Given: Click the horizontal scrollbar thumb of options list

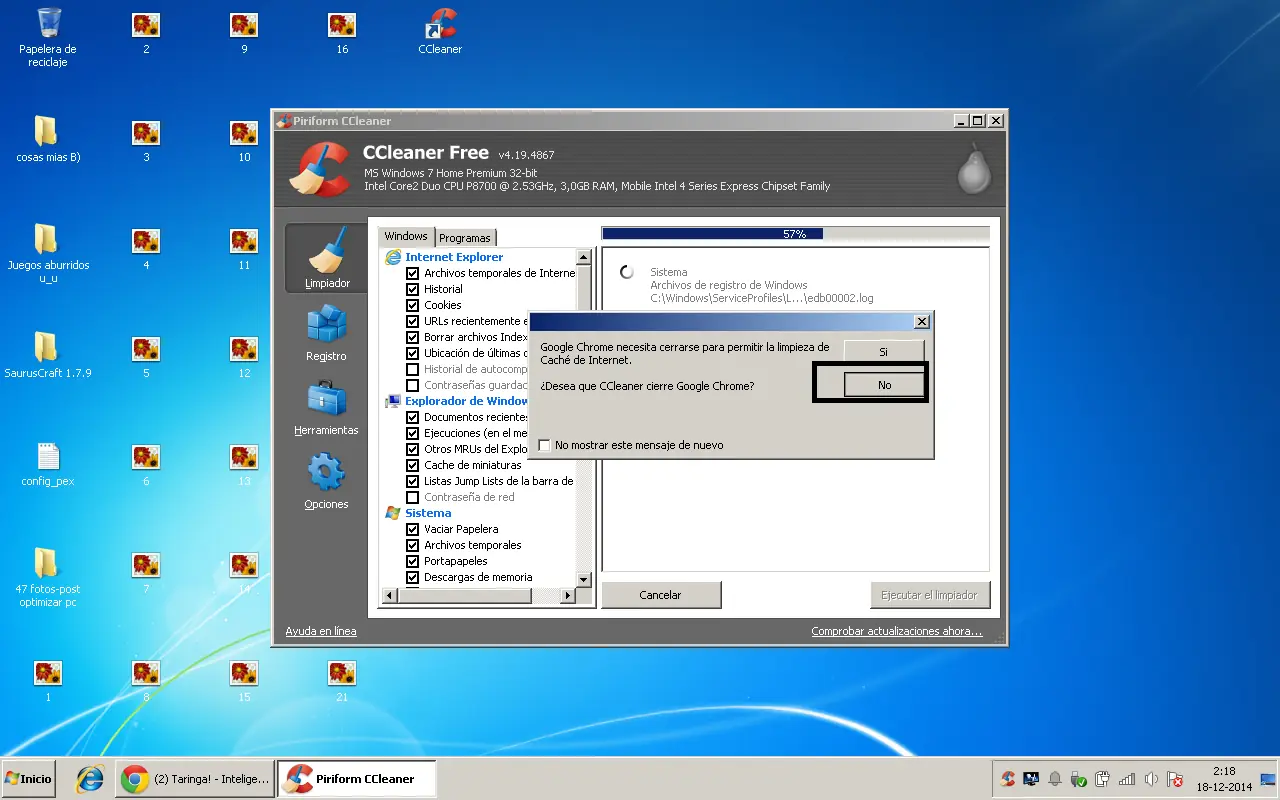Looking at the screenshot, I should (x=465, y=595).
